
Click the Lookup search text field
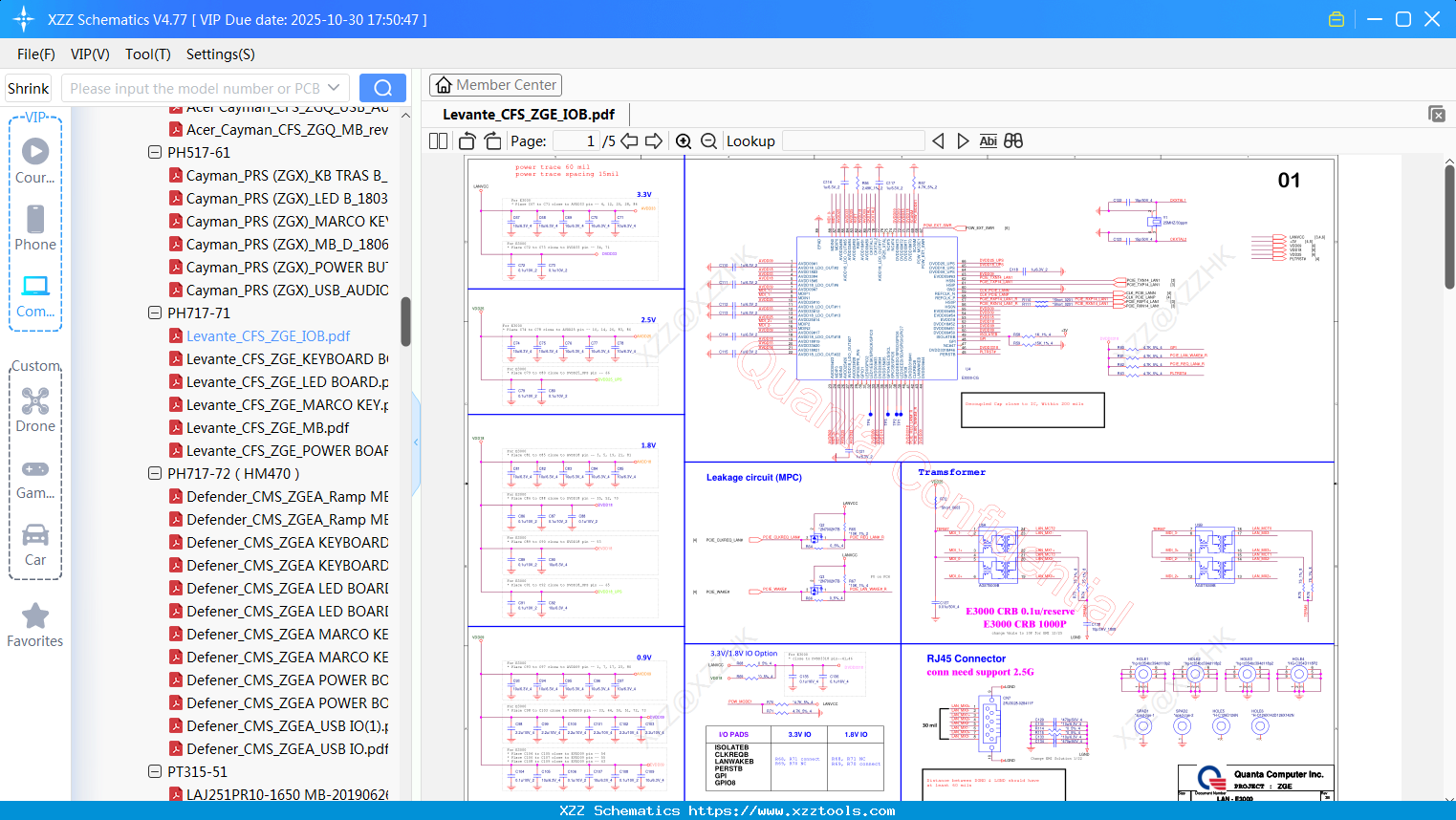click(x=853, y=141)
